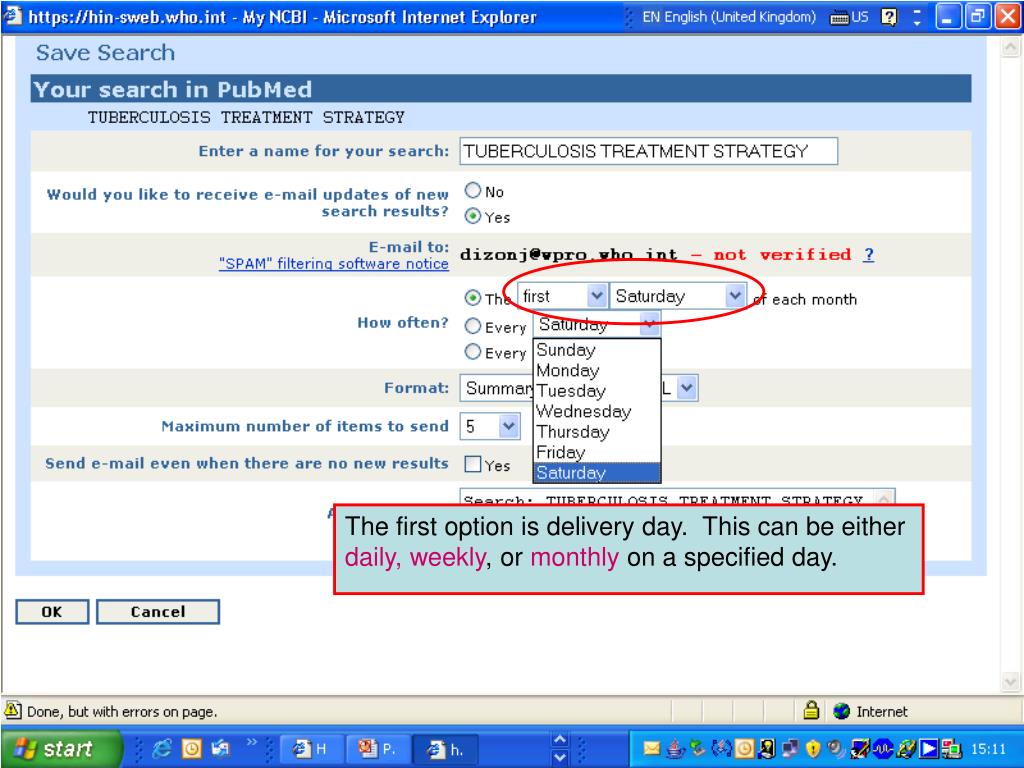The height and width of the screenshot is (768, 1024).
Task: Click the 15:11 system clock
Action: 988,749
